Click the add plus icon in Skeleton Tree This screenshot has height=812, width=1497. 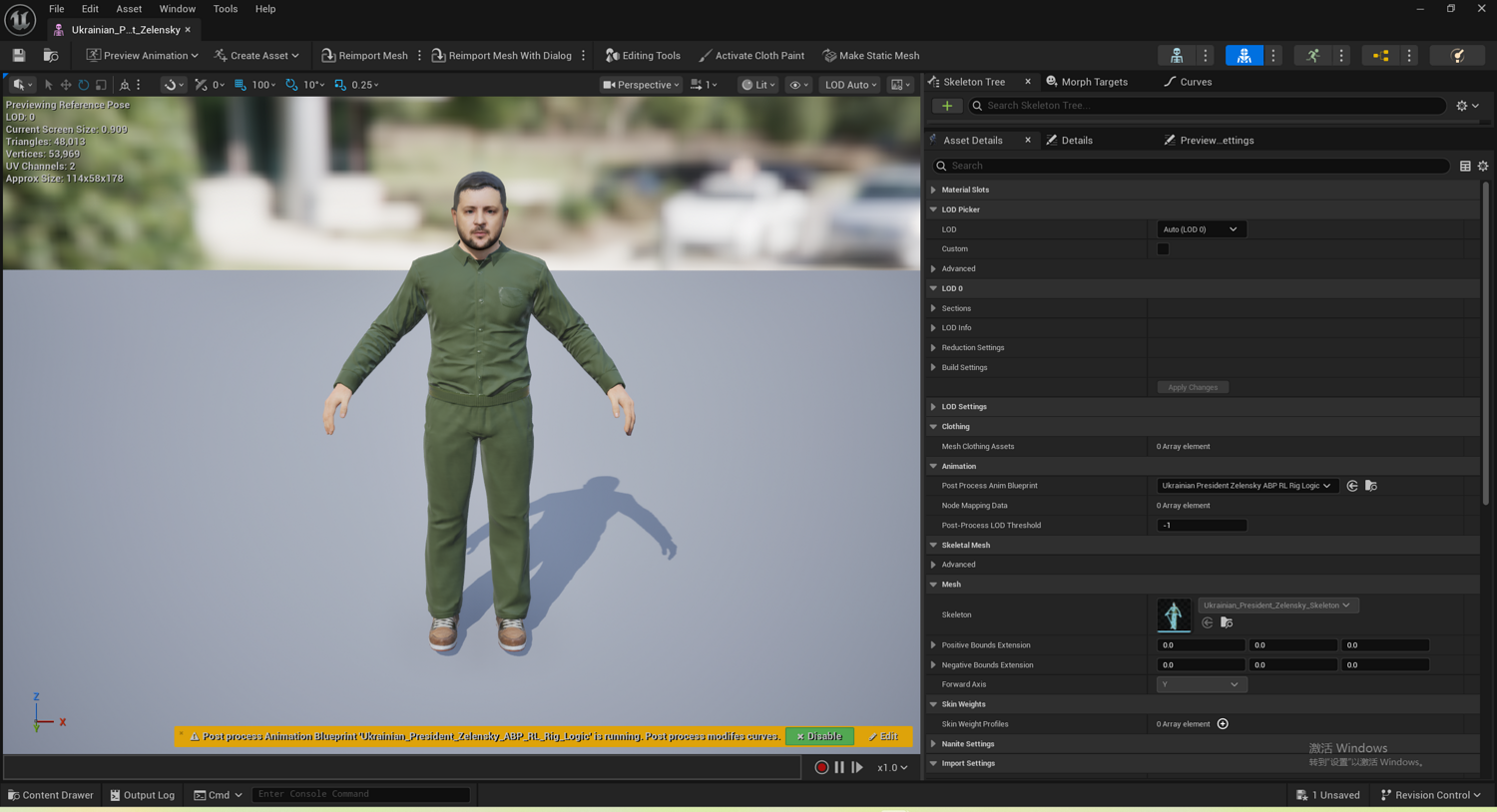click(x=947, y=106)
